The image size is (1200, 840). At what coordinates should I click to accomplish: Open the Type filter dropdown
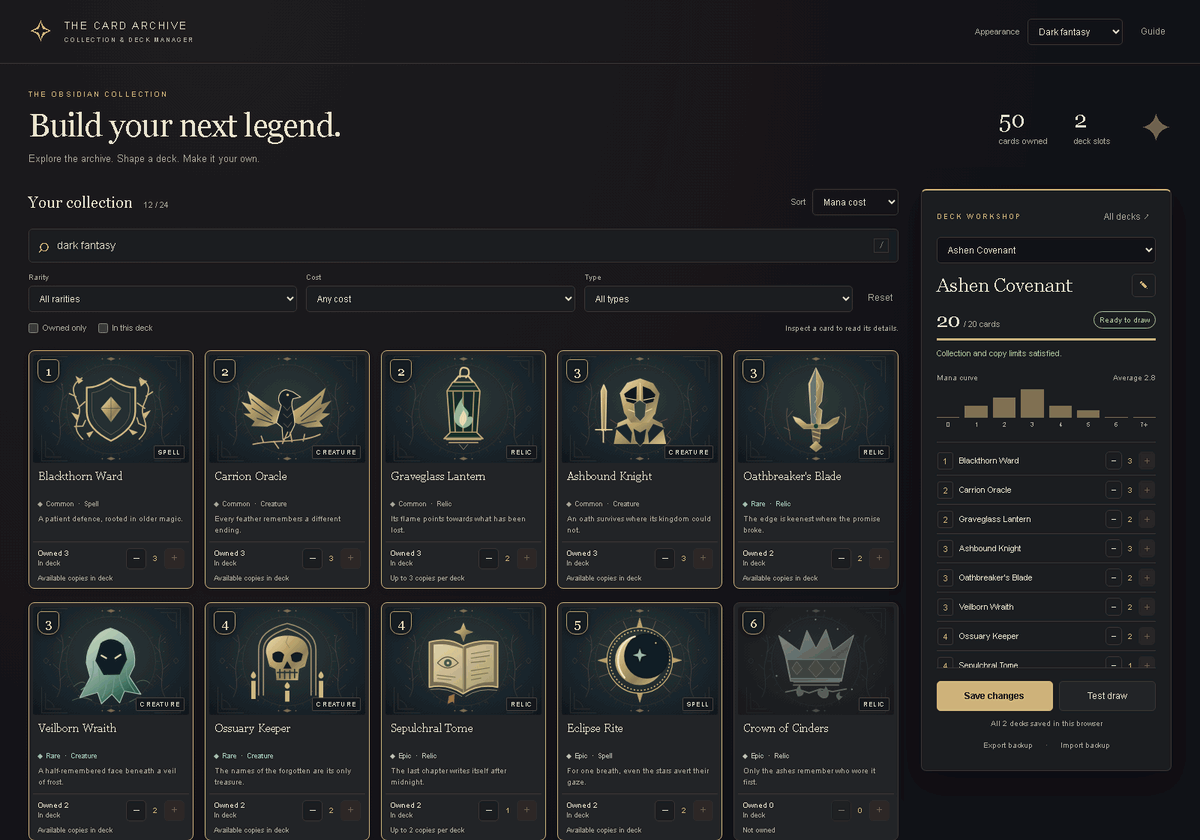718,299
